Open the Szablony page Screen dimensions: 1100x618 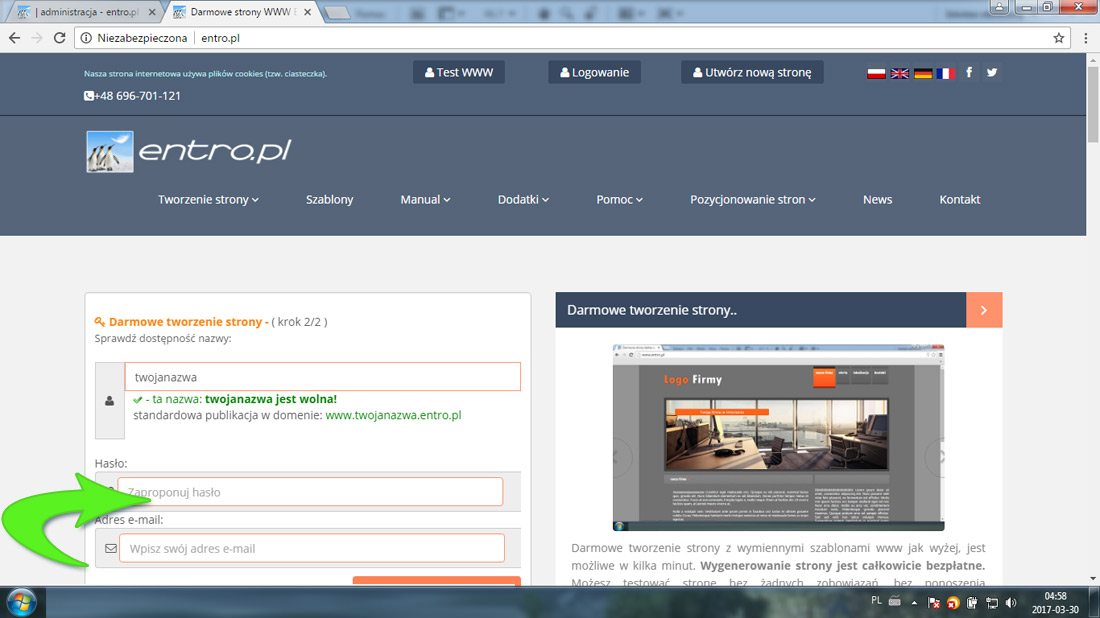pos(330,199)
